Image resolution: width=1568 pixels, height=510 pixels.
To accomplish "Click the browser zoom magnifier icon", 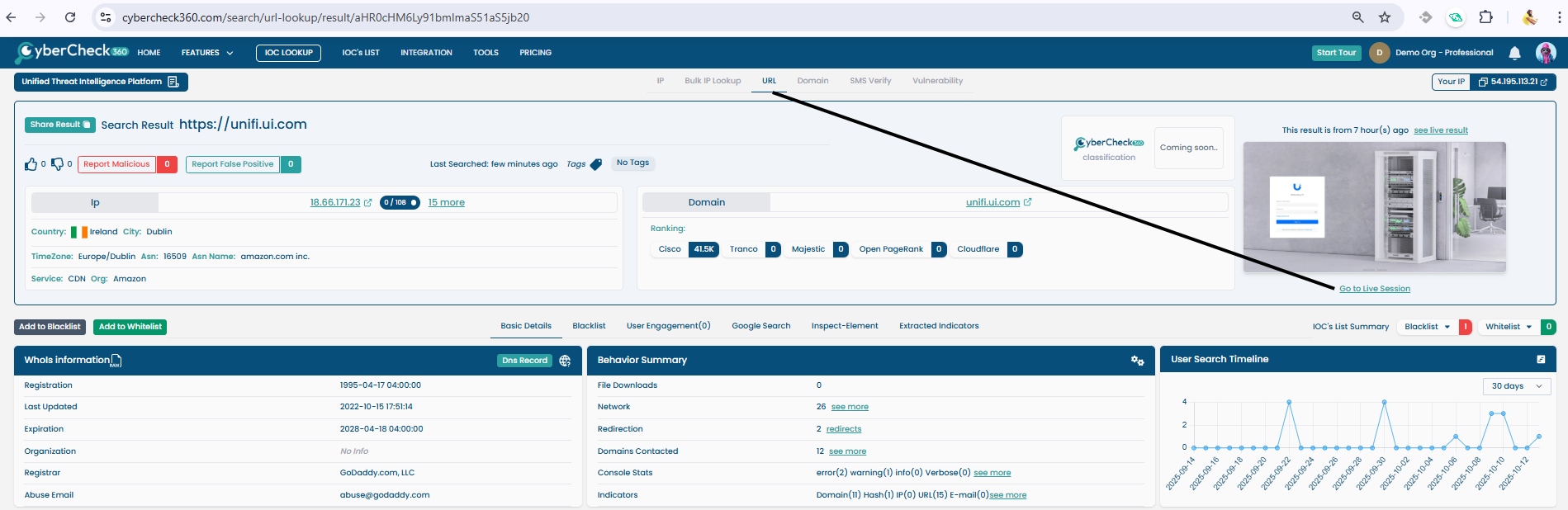I will point(1357,17).
